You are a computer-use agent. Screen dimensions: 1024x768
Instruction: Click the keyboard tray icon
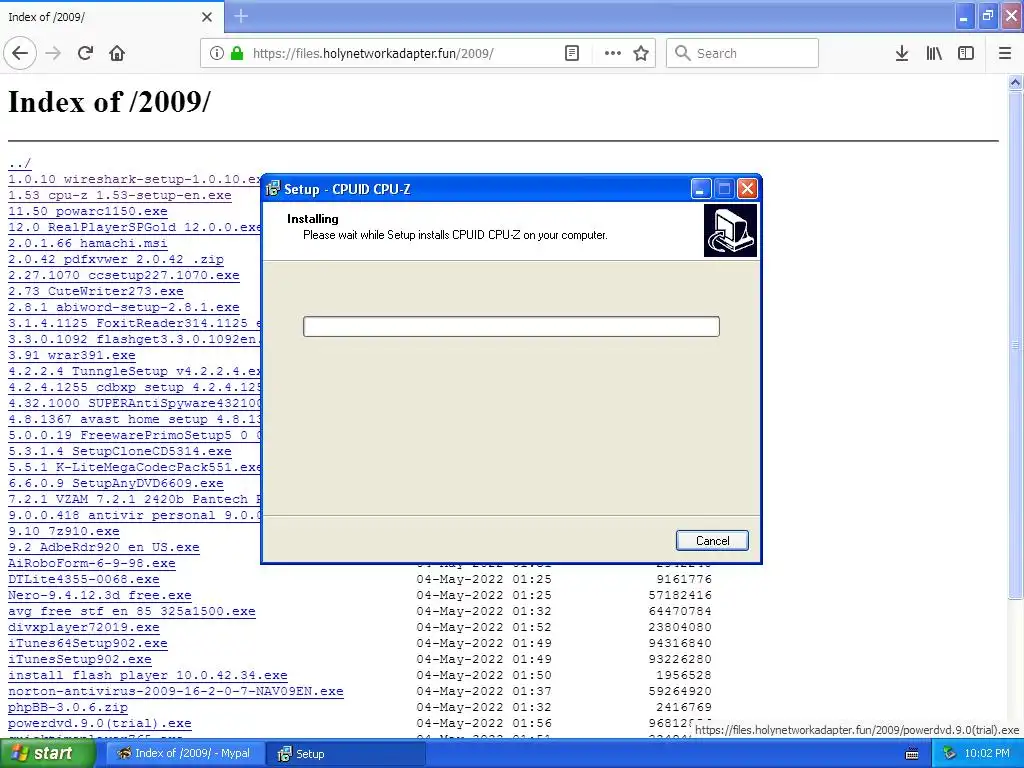(912, 754)
